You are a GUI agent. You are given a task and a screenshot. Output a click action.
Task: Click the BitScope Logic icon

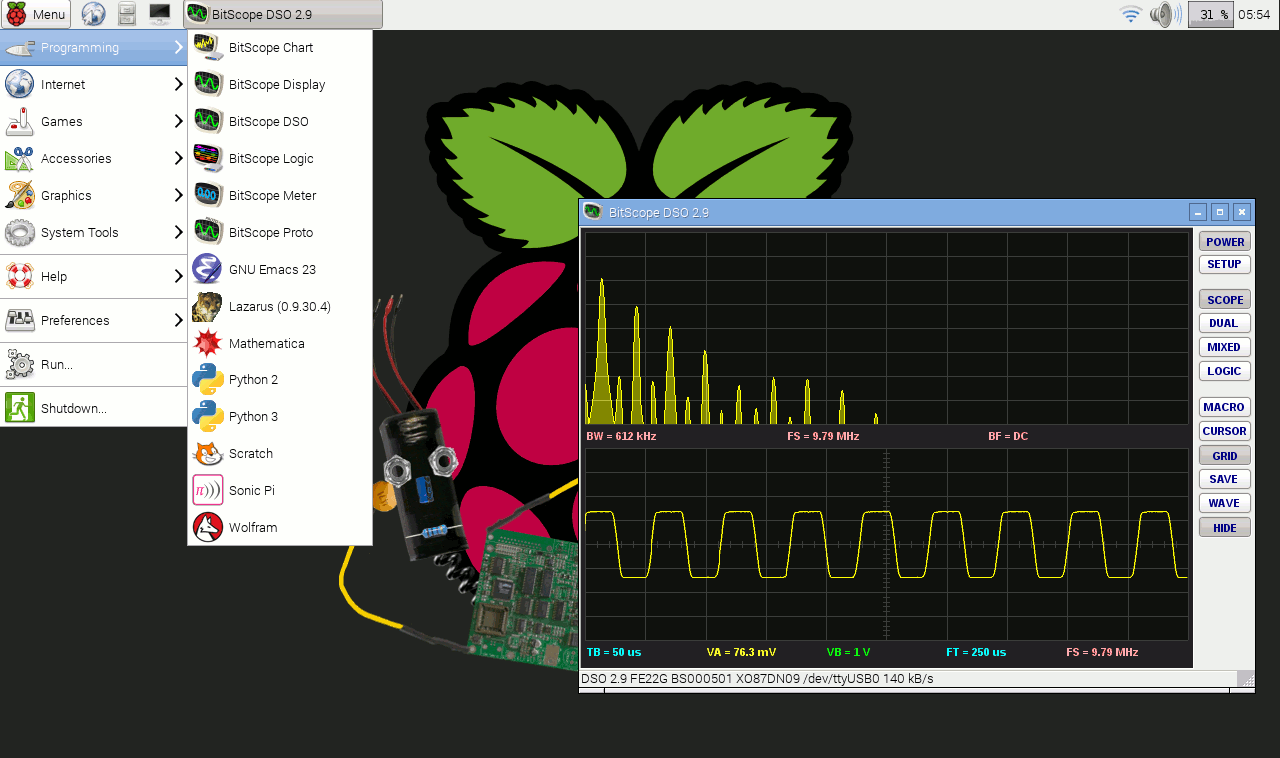click(208, 158)
